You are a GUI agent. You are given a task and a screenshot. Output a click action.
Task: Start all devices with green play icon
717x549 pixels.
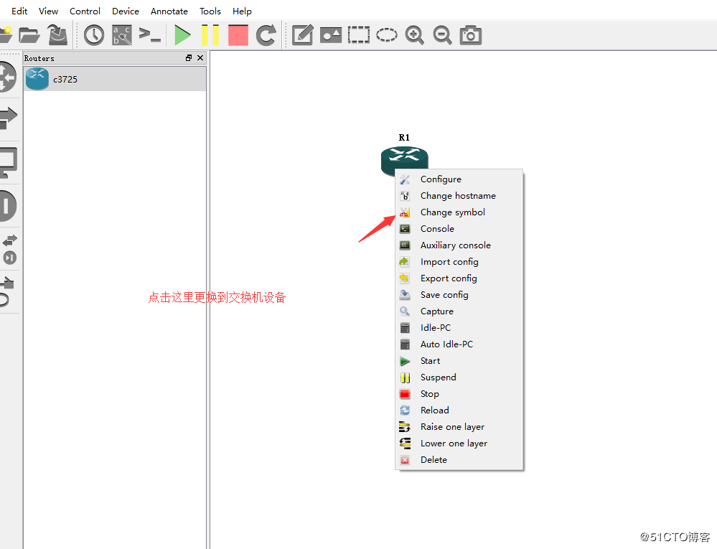(x=182, y=35)
